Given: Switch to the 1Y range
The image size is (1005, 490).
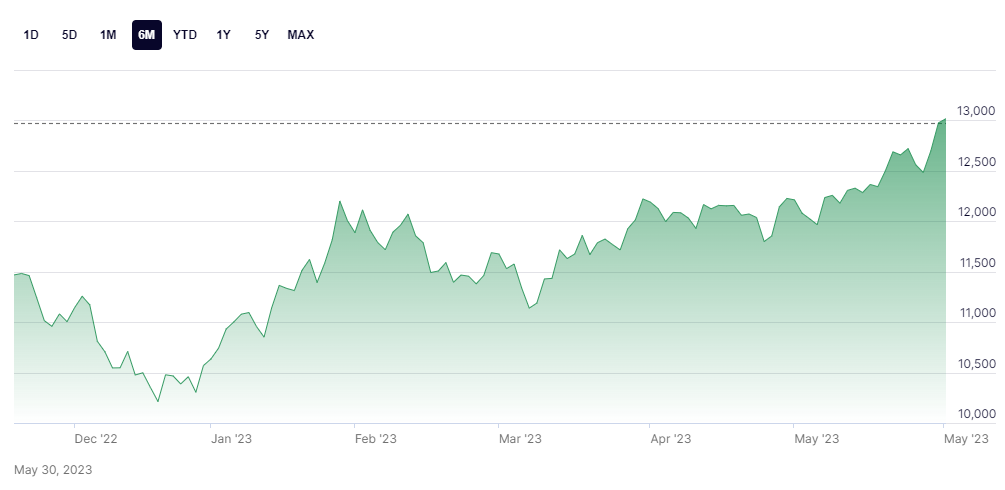Looking at the screenshot, I should click(224, 35).
